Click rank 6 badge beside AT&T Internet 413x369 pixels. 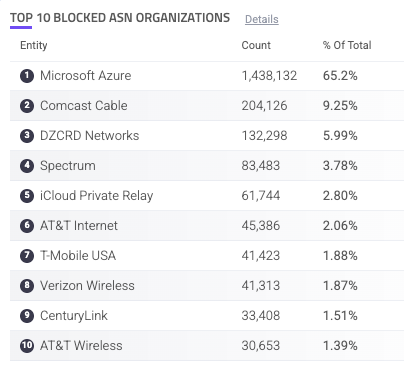coord(27,226)
